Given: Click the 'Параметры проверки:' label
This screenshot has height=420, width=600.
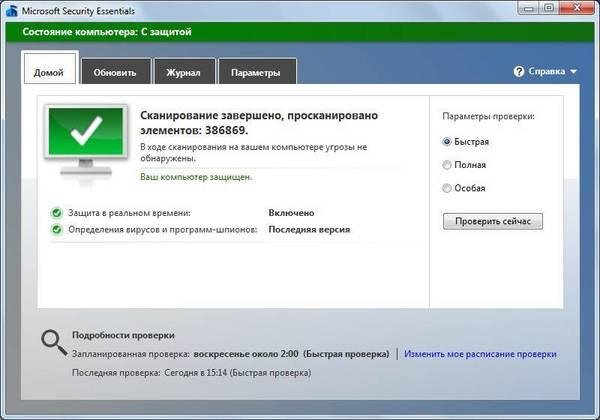Looking at the screenshot, I should pyautogui.click(x=488, y=116).
